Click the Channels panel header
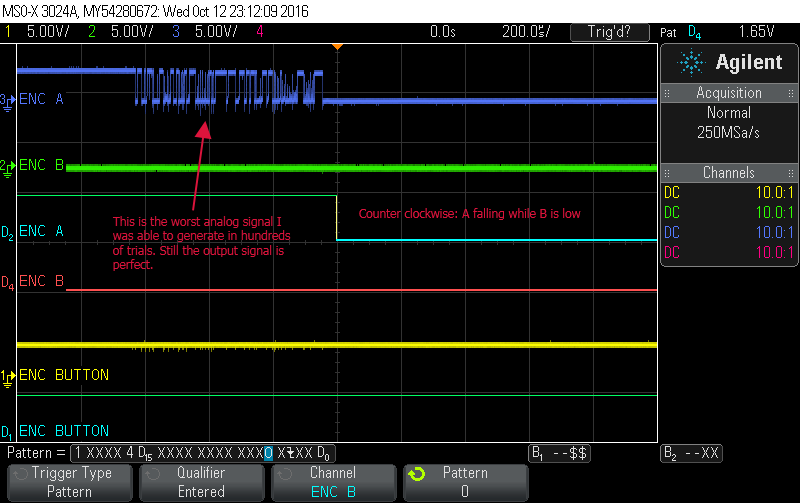This screenshot has height=503, width=800. point(729,173)
